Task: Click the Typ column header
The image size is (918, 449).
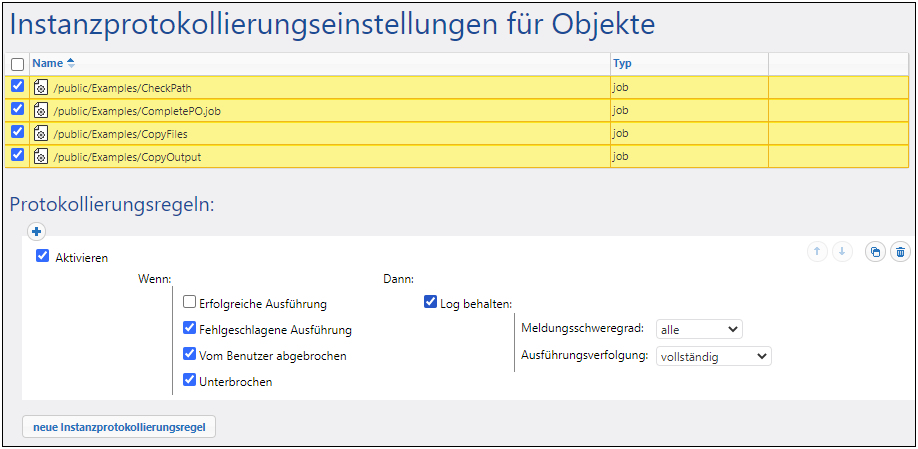Action: point(622,63)
